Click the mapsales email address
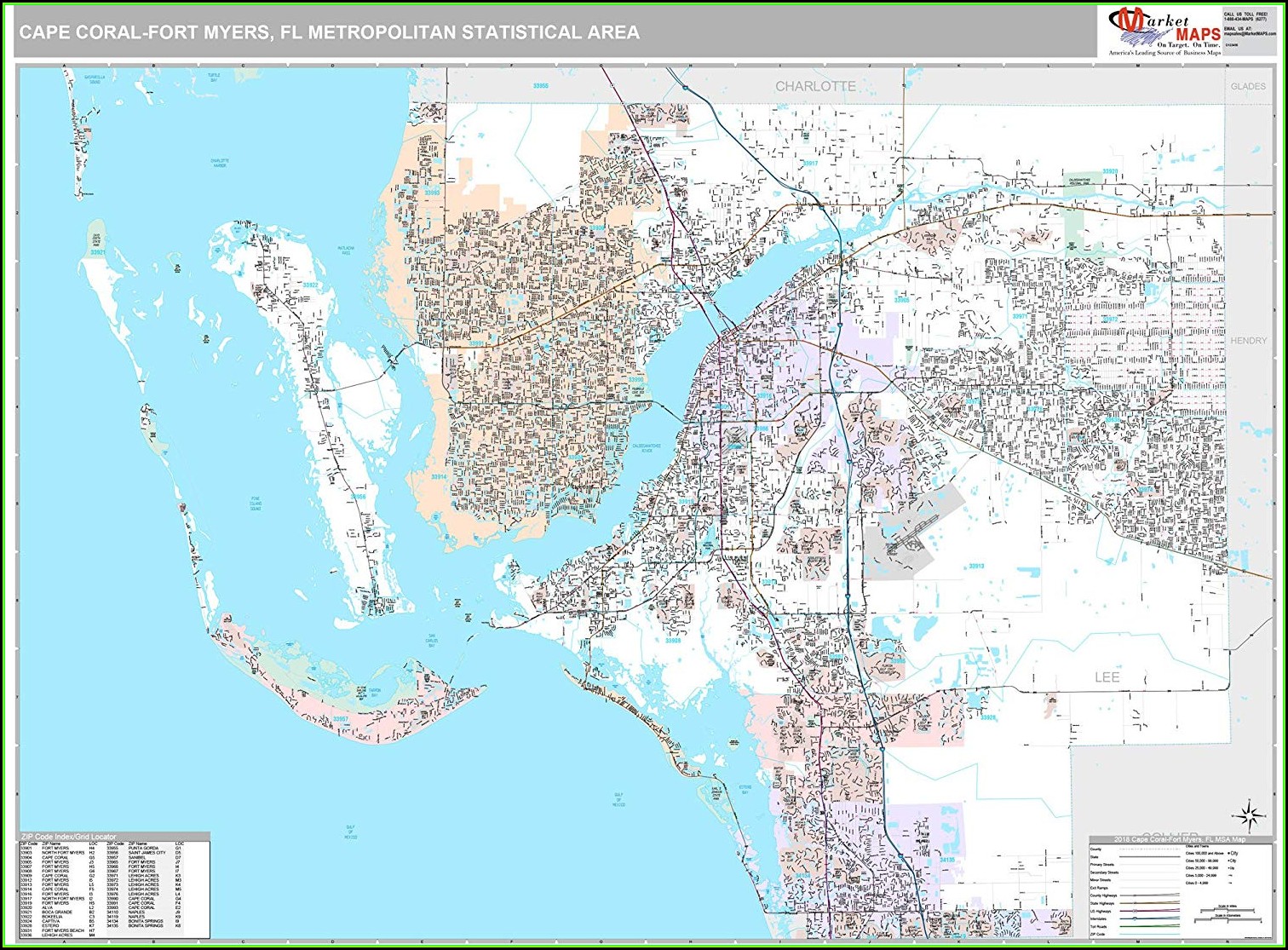Screen dimensions: 1288x950 tap(1250, 36)
